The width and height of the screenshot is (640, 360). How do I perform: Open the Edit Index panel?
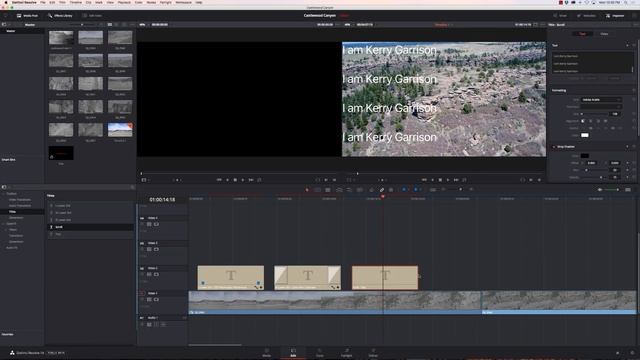[x=92, y=16]
